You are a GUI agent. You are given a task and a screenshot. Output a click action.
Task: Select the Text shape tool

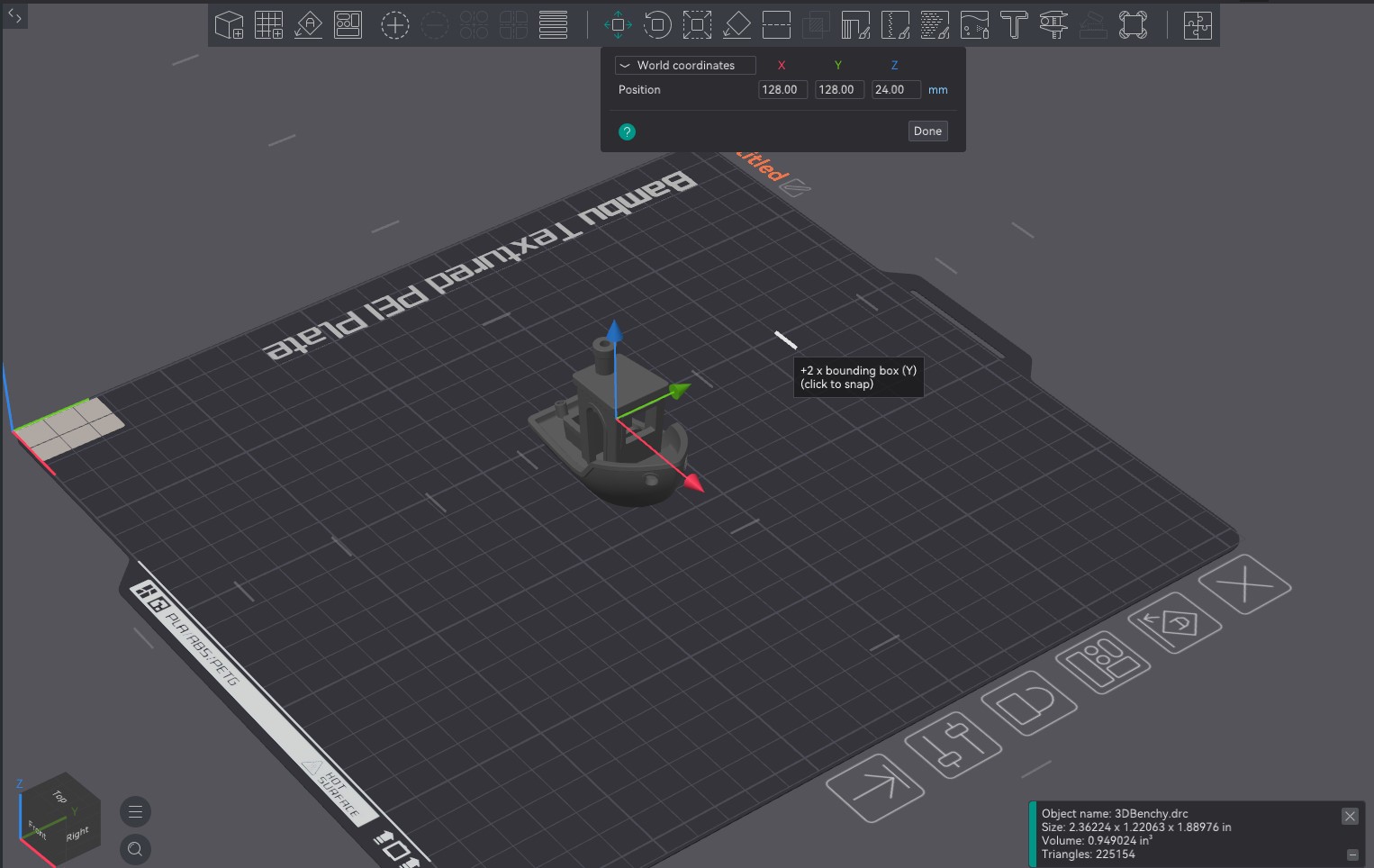tap(1014, 24)
